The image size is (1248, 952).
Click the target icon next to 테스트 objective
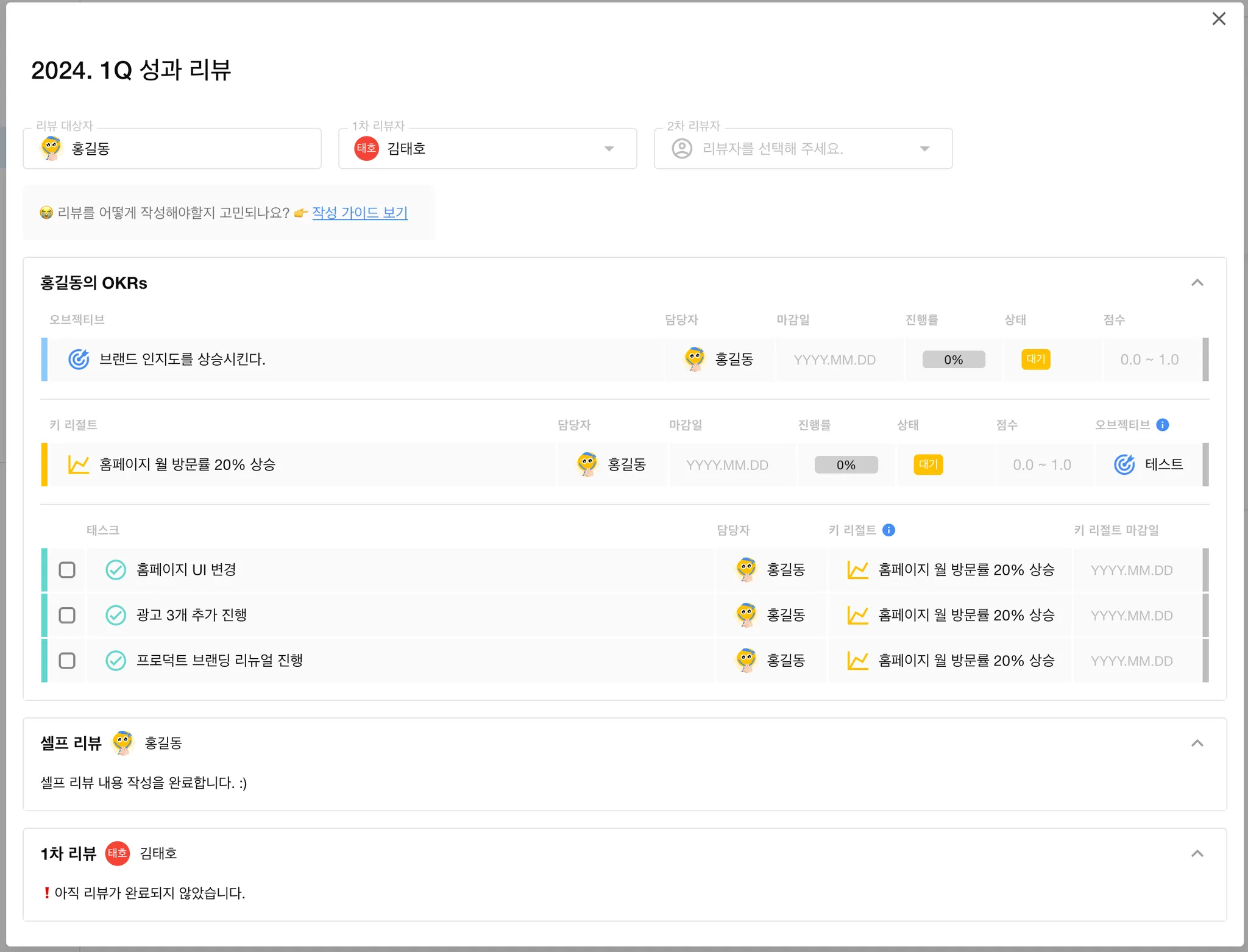1124,465
